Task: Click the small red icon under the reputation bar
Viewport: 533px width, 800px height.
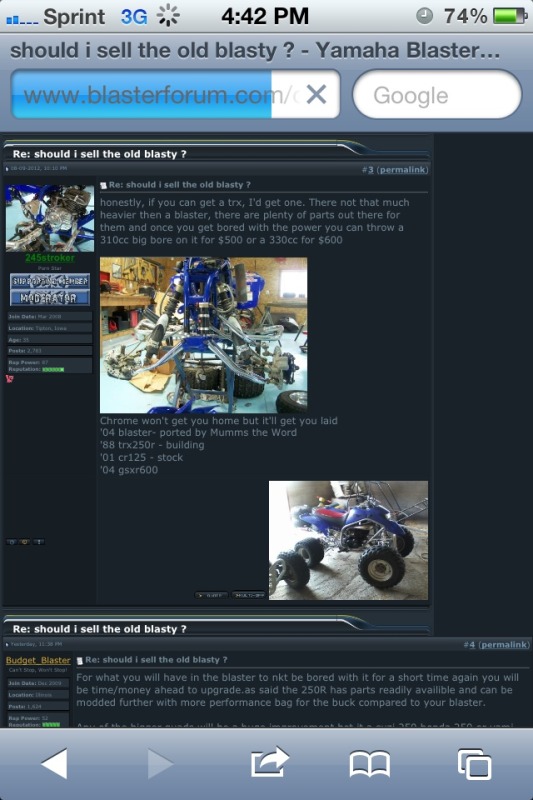Action: pyautogui.click(x=9, y=379)
